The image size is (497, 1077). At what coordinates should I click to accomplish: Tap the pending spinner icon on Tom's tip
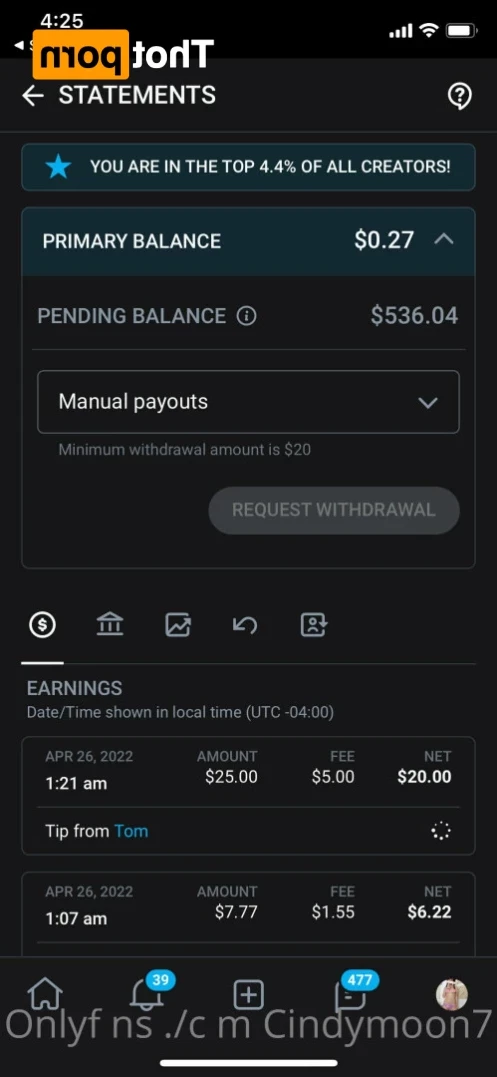point(440,831)
